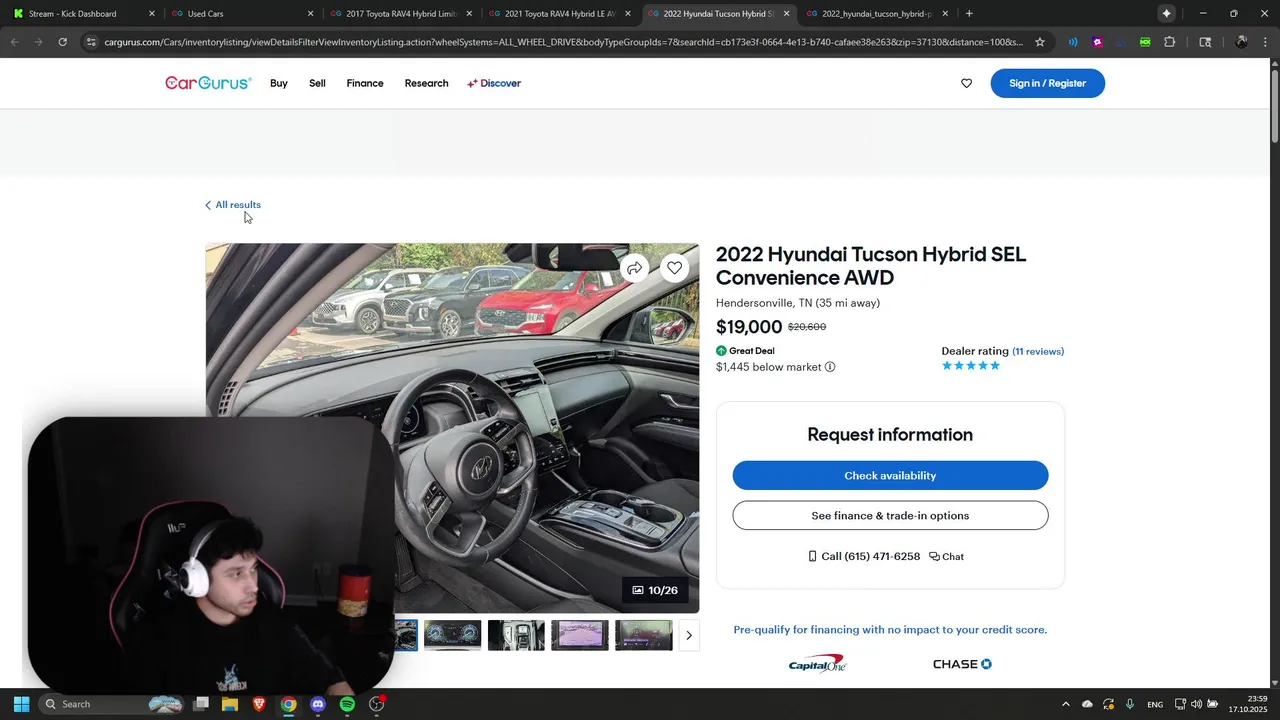Reload the current page
The width and height of the screenshot is (1280, 720).
pos(62,42)
